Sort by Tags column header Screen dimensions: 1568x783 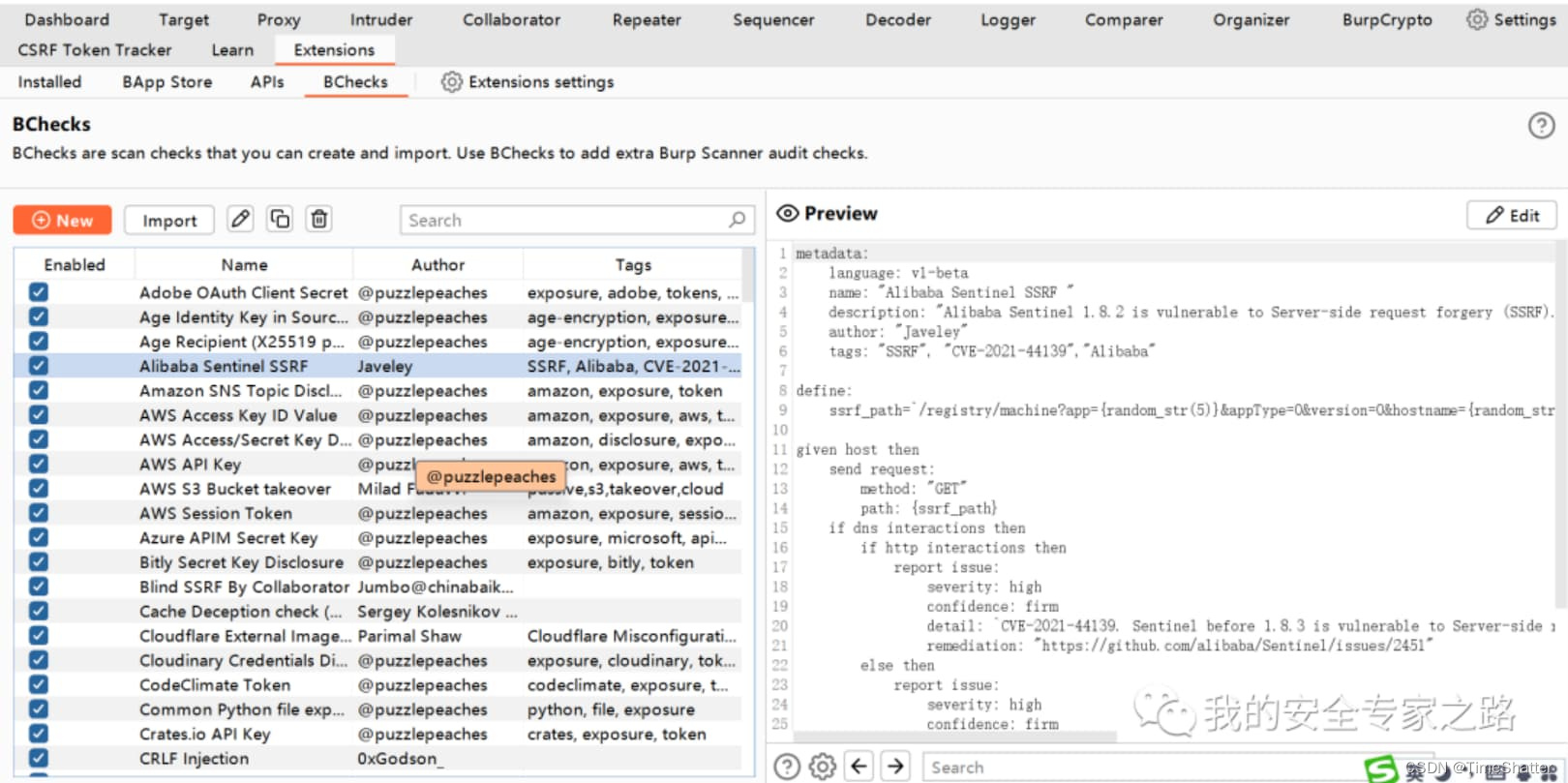click(633, 264)
